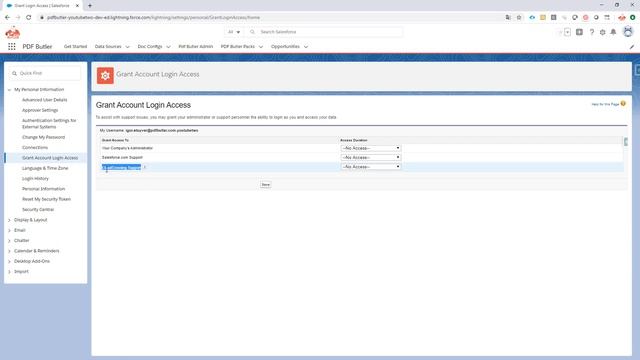Click the Help for this Page link
This screenshot has height=360, width=640.
point(605,104)
